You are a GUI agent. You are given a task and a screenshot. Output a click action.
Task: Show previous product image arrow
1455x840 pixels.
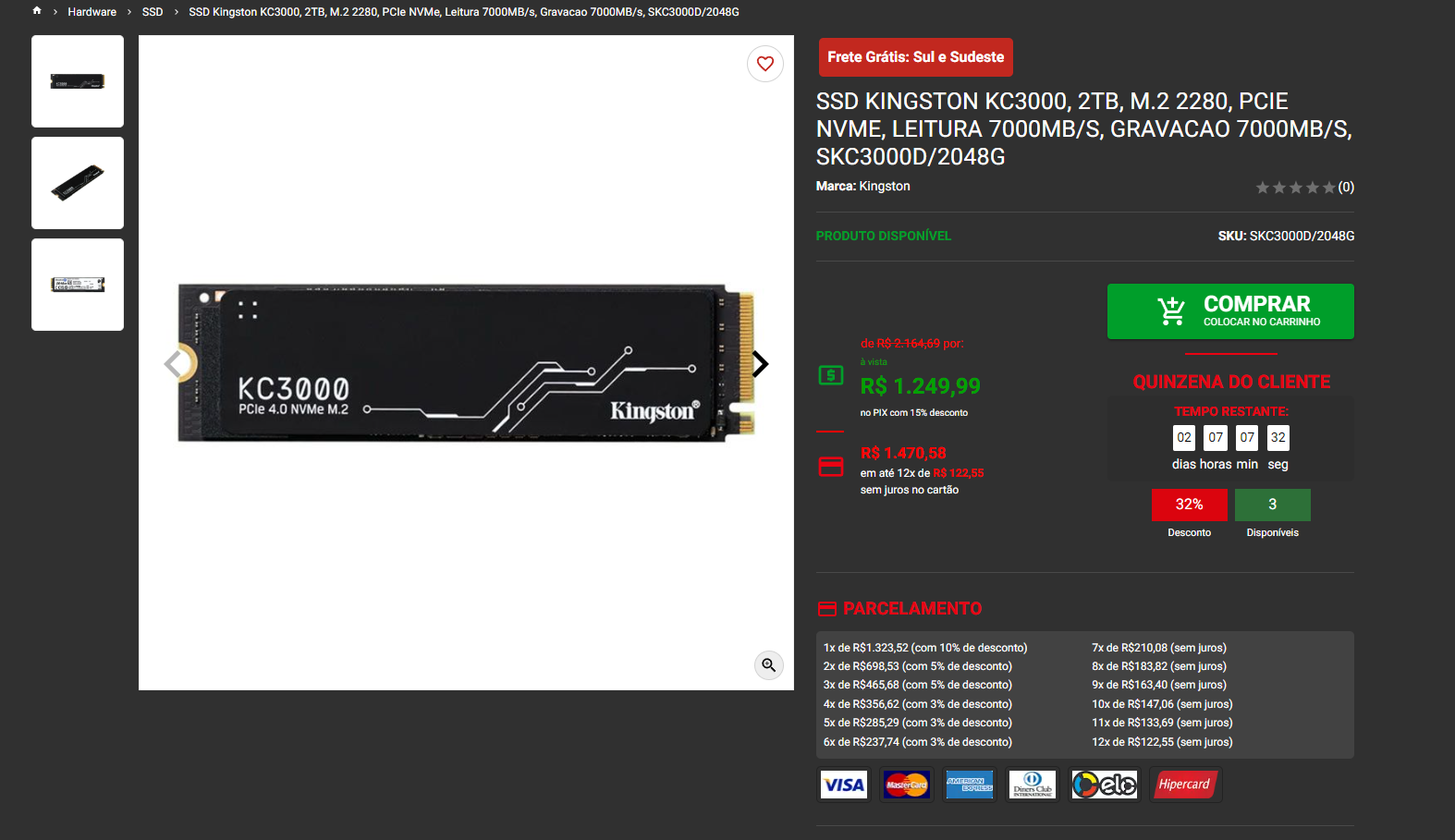[173, 364]
